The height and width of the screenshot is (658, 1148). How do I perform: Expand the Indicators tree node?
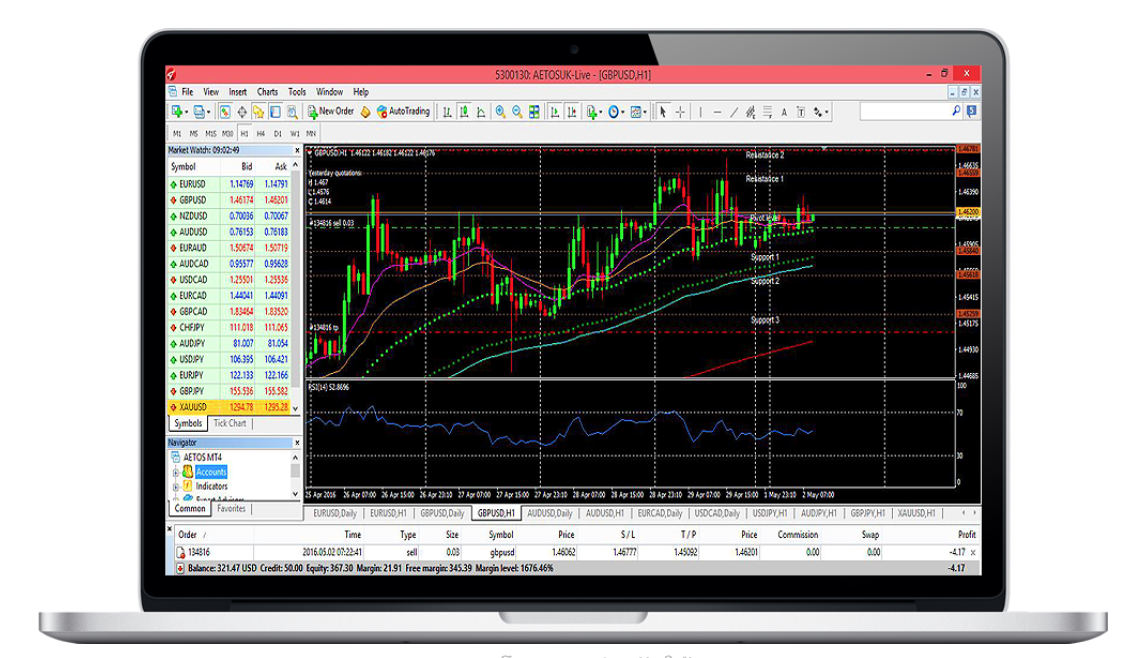(176, 486)
